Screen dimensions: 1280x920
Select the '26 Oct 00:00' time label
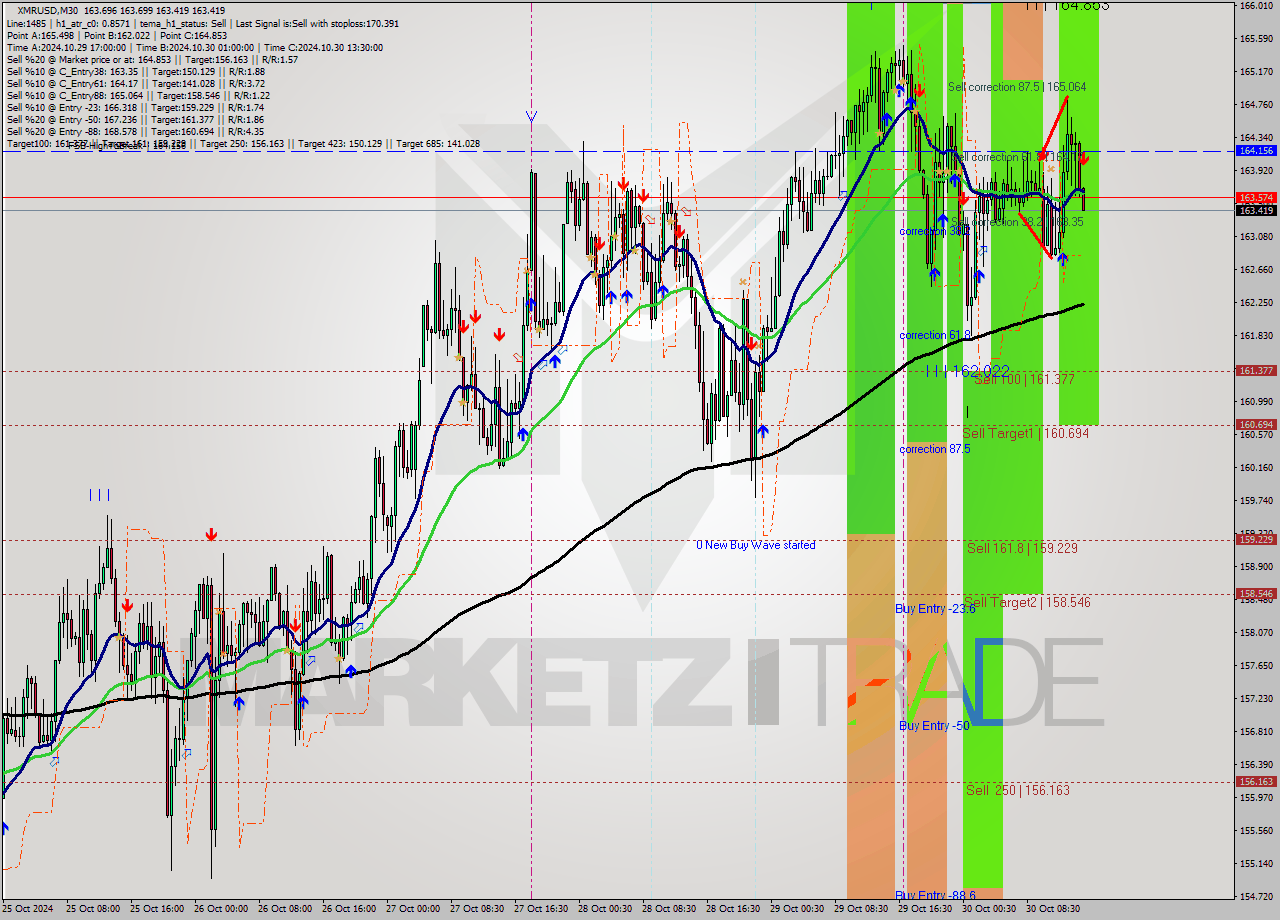click(220, 909)
